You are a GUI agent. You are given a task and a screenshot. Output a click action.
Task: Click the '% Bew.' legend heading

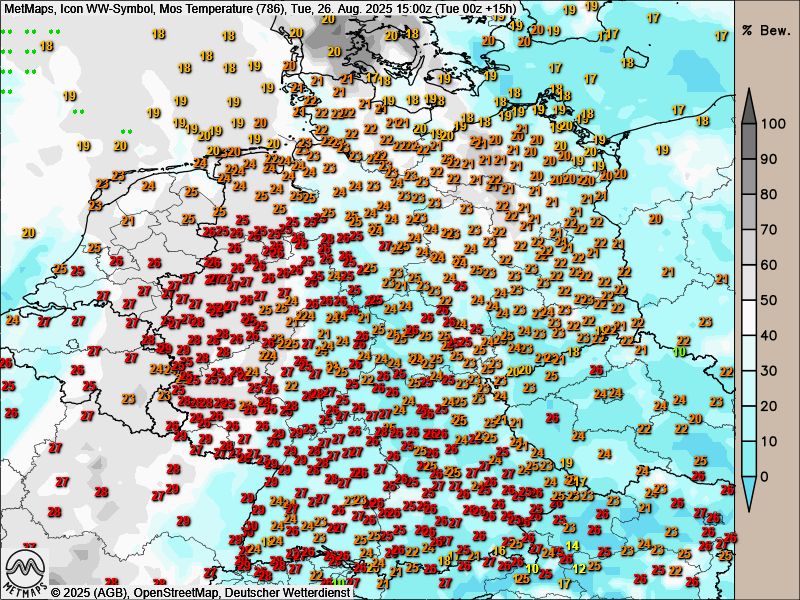coord(766,29)
